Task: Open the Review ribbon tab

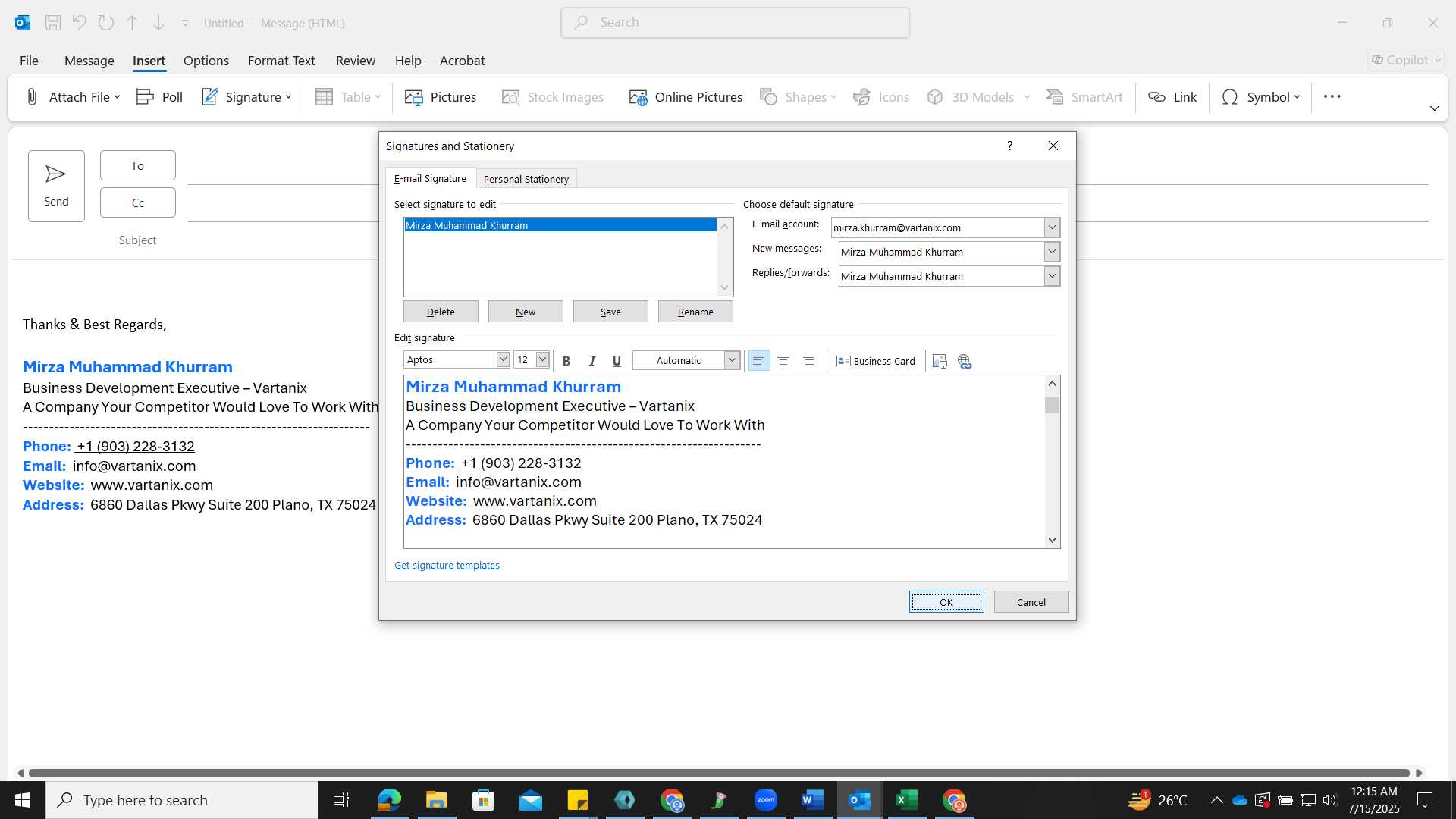Action: pyautogui.click(x=356, y=61)
